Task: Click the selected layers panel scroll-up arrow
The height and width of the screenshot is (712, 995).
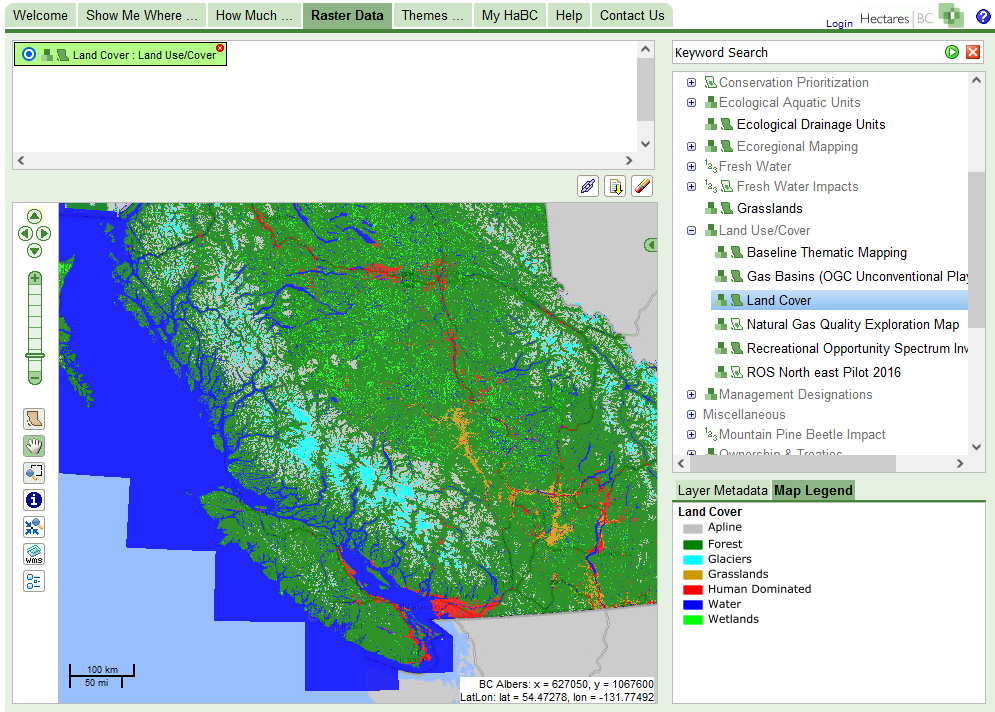Action: [645, 49]
